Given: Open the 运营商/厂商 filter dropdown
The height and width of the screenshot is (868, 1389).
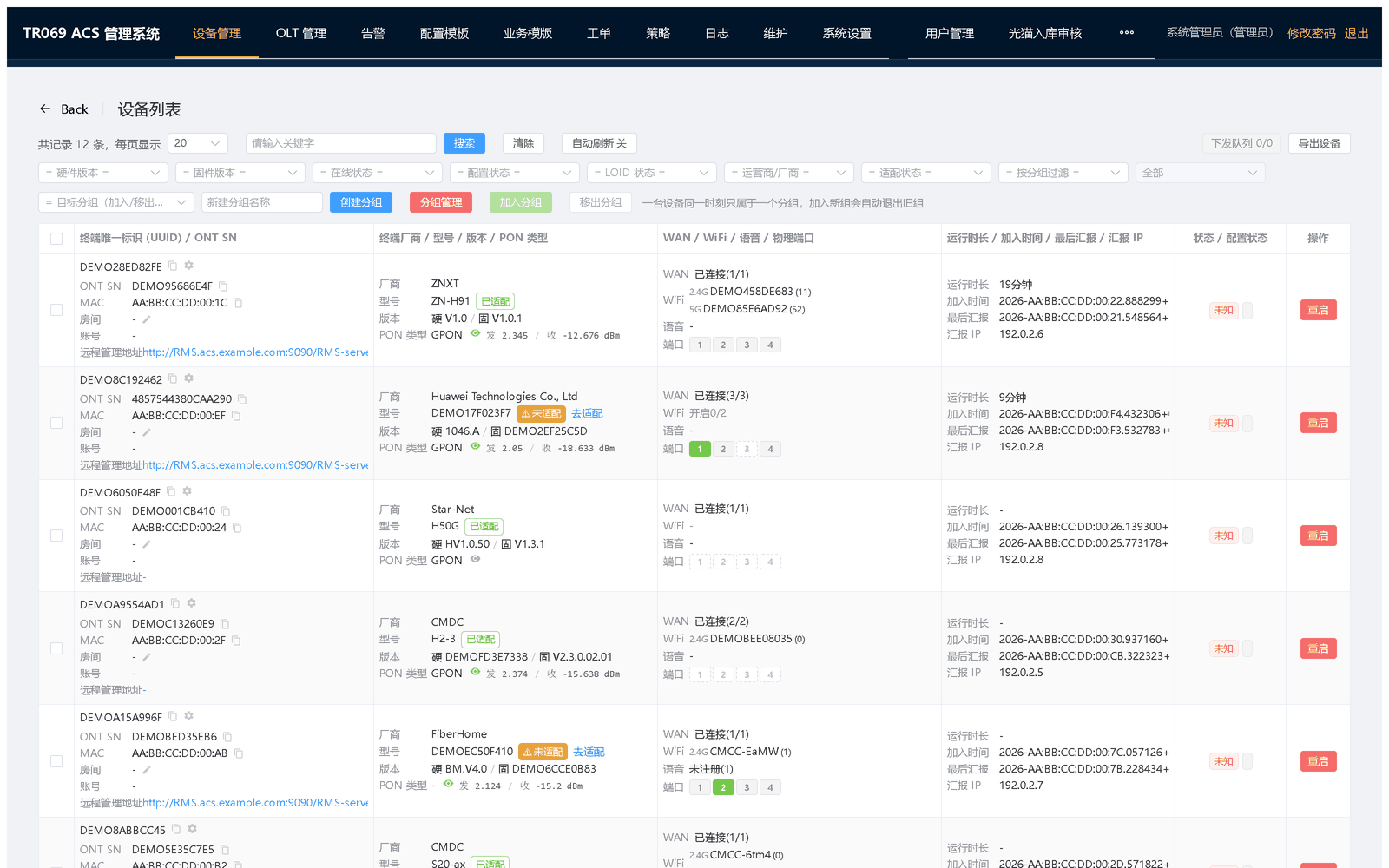Looking at the screenshot, I should tap(788, 173).
